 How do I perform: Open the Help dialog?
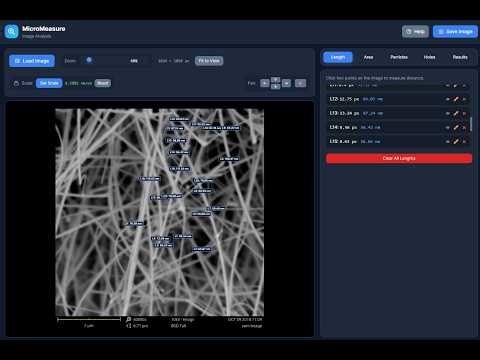pyautogui.click(x=415, y=32)
